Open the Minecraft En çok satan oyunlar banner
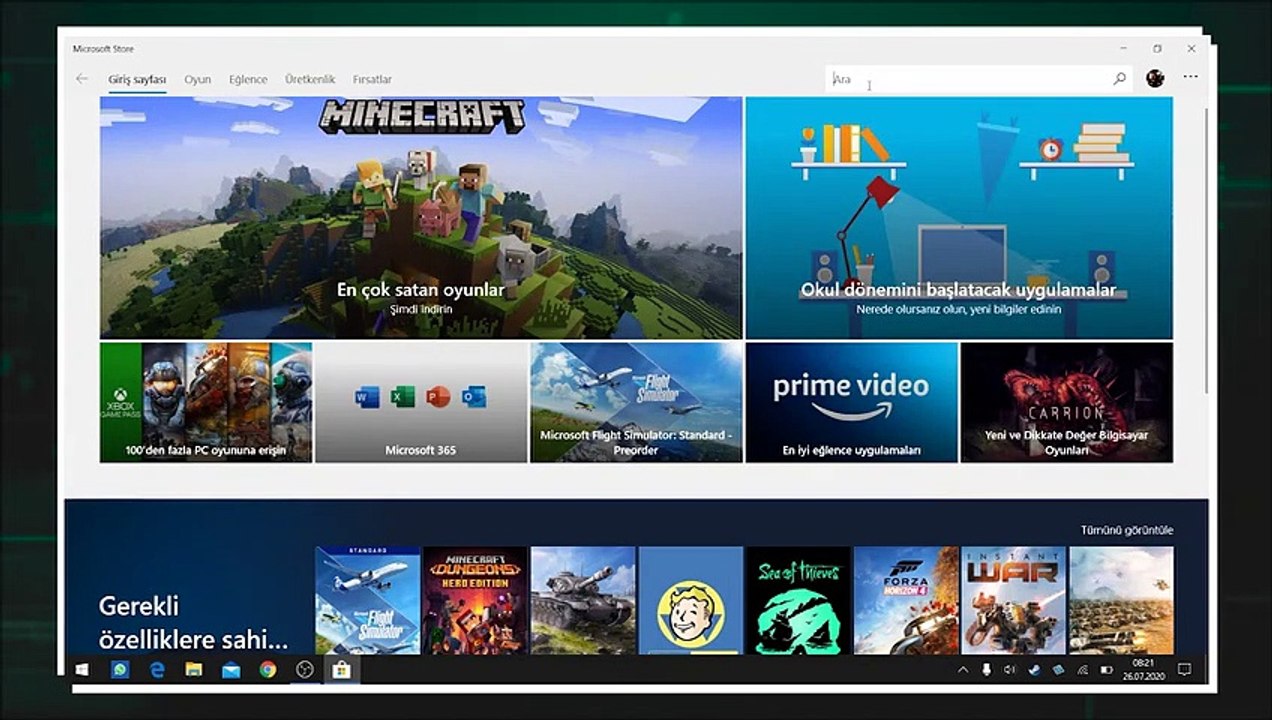Viewport: 1272px width, 720px height. click(x=421, y=218)
